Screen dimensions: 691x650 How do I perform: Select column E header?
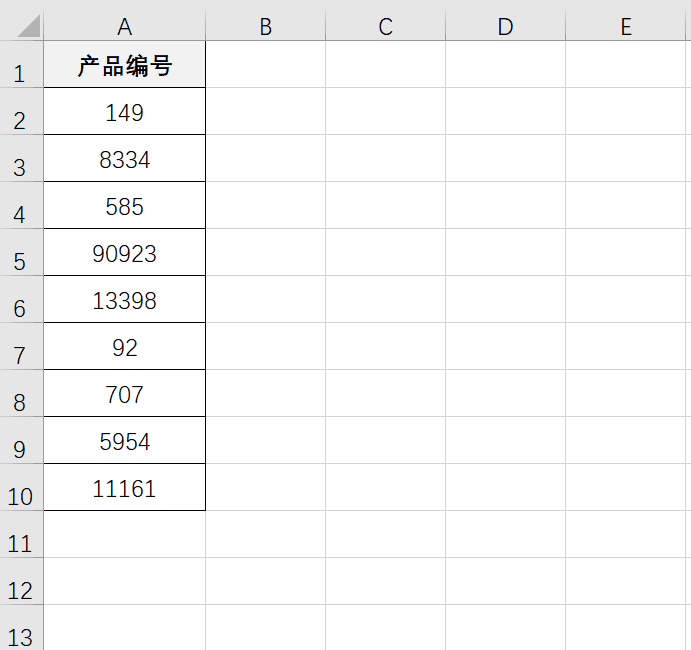pos(626,26)
